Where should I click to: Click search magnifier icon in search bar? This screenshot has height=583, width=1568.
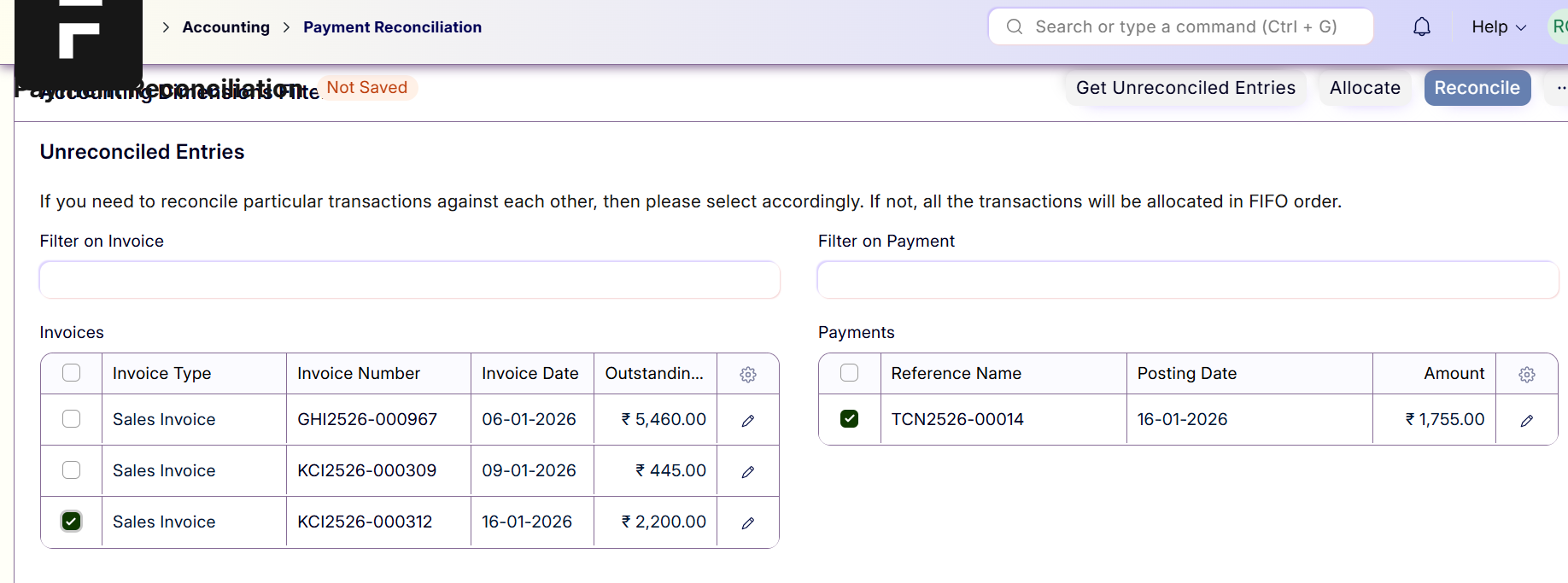pos(1015,27)
